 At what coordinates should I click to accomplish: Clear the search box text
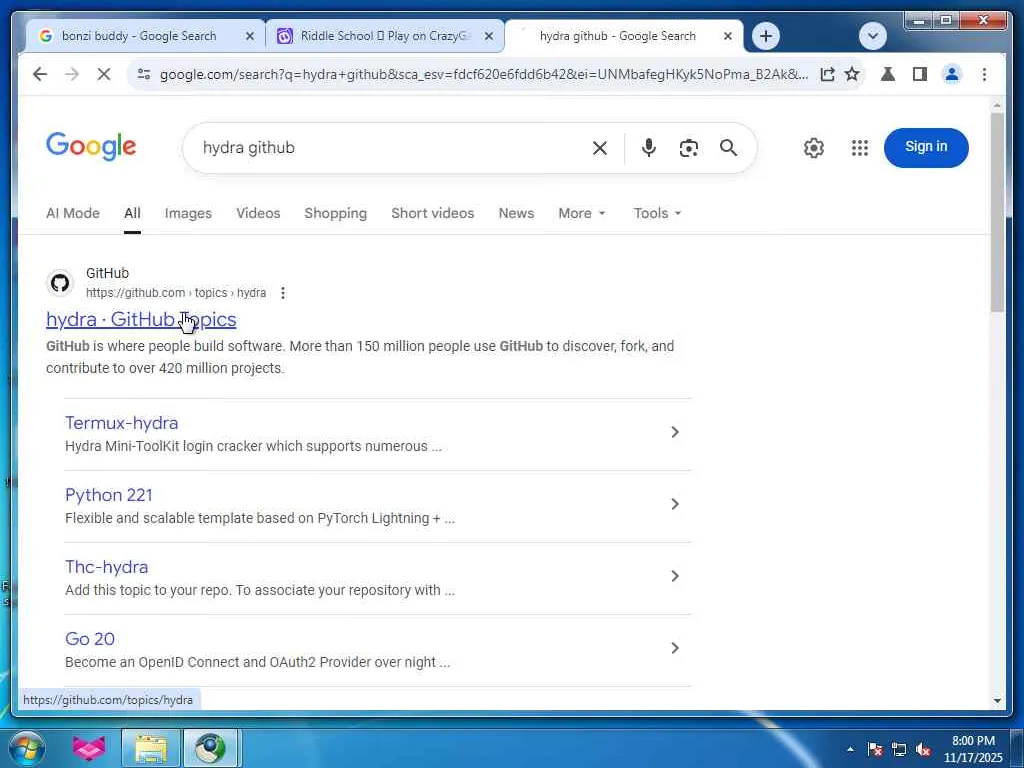click(x=600, y=148)
